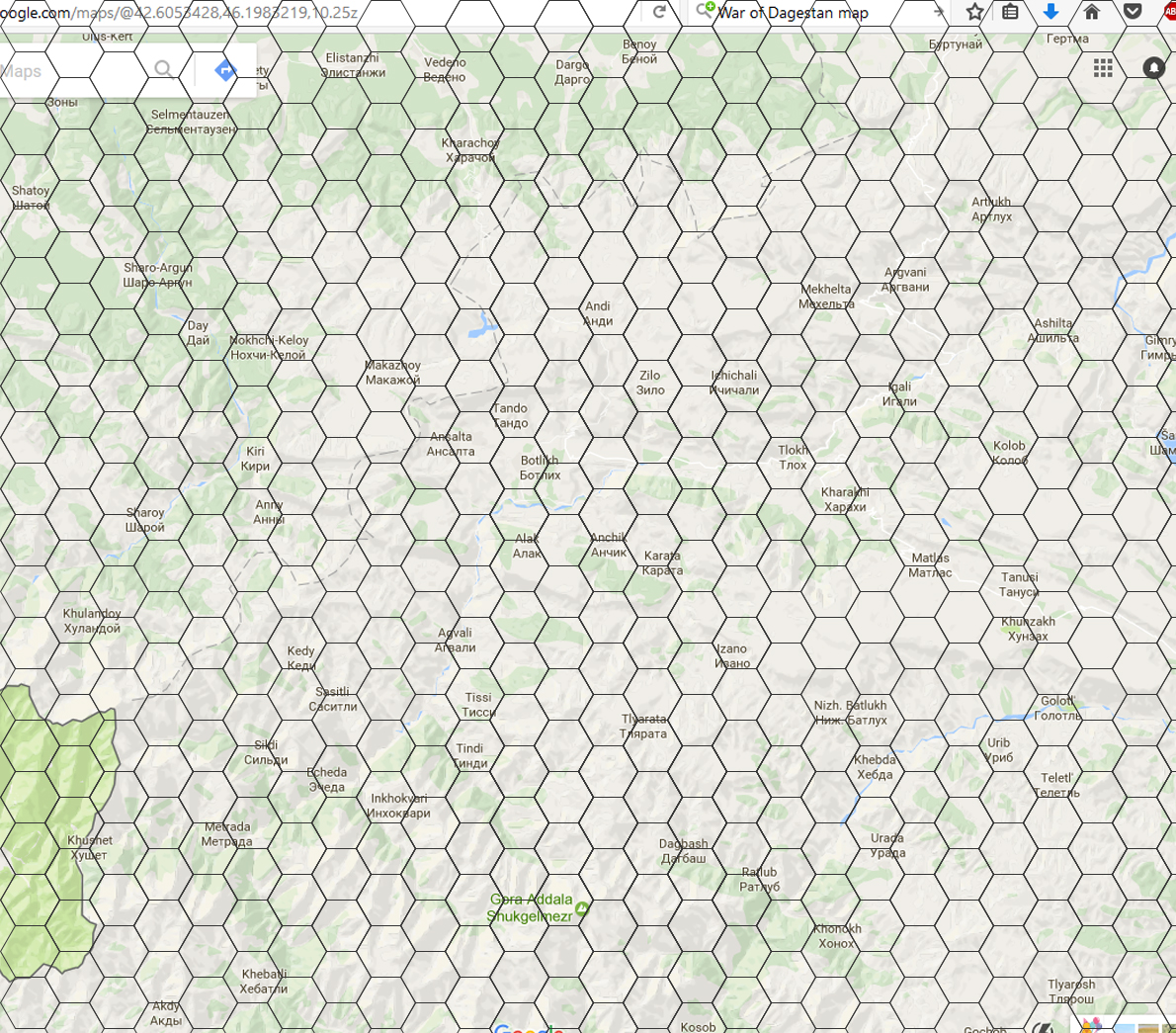Reload the page with the refresh icon
The width and height of the screenshot is (1176, 1033).
pyautogui.click(x=659, y=12)
